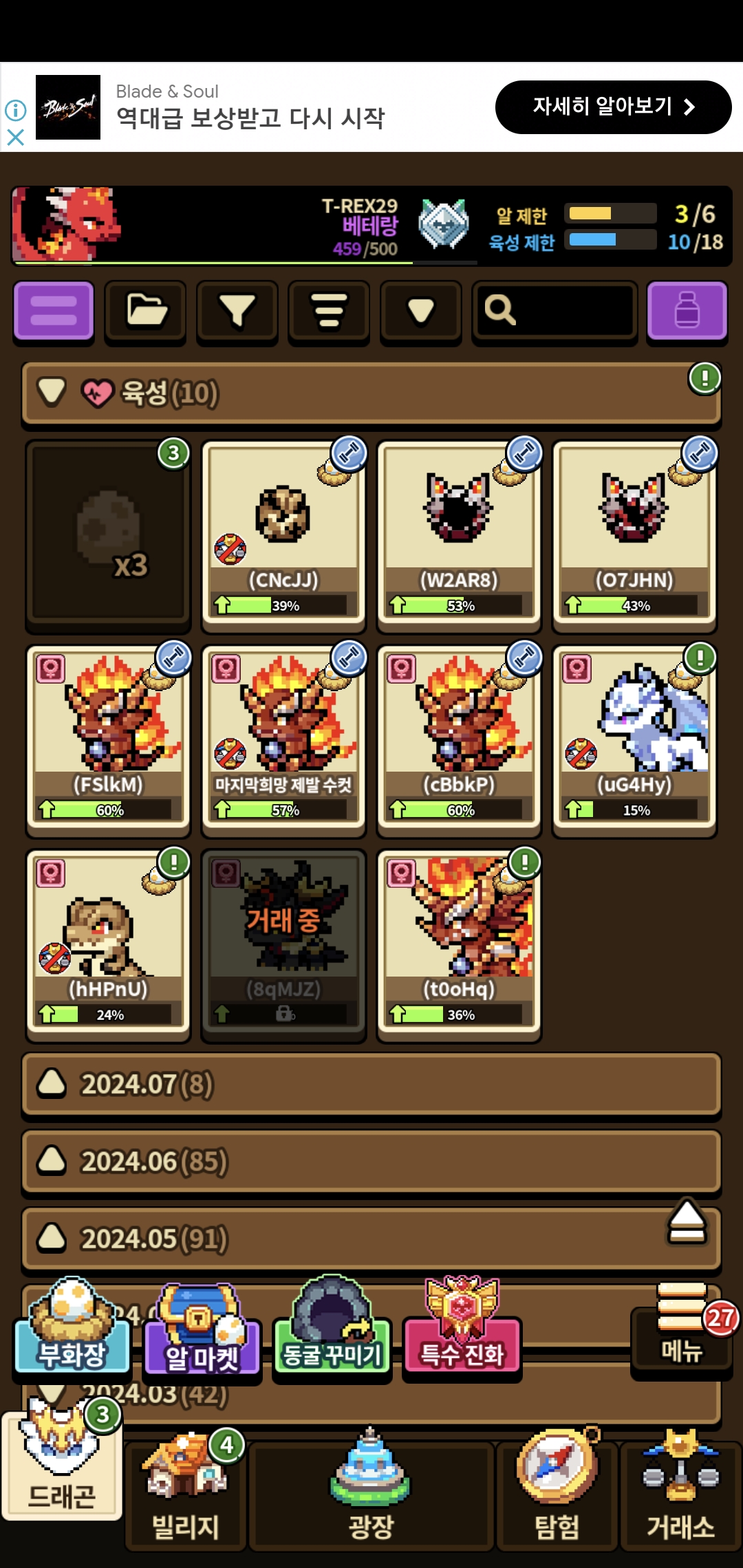
Task: Open the 알 마켓 egg market
Action: coord(202,1330)
